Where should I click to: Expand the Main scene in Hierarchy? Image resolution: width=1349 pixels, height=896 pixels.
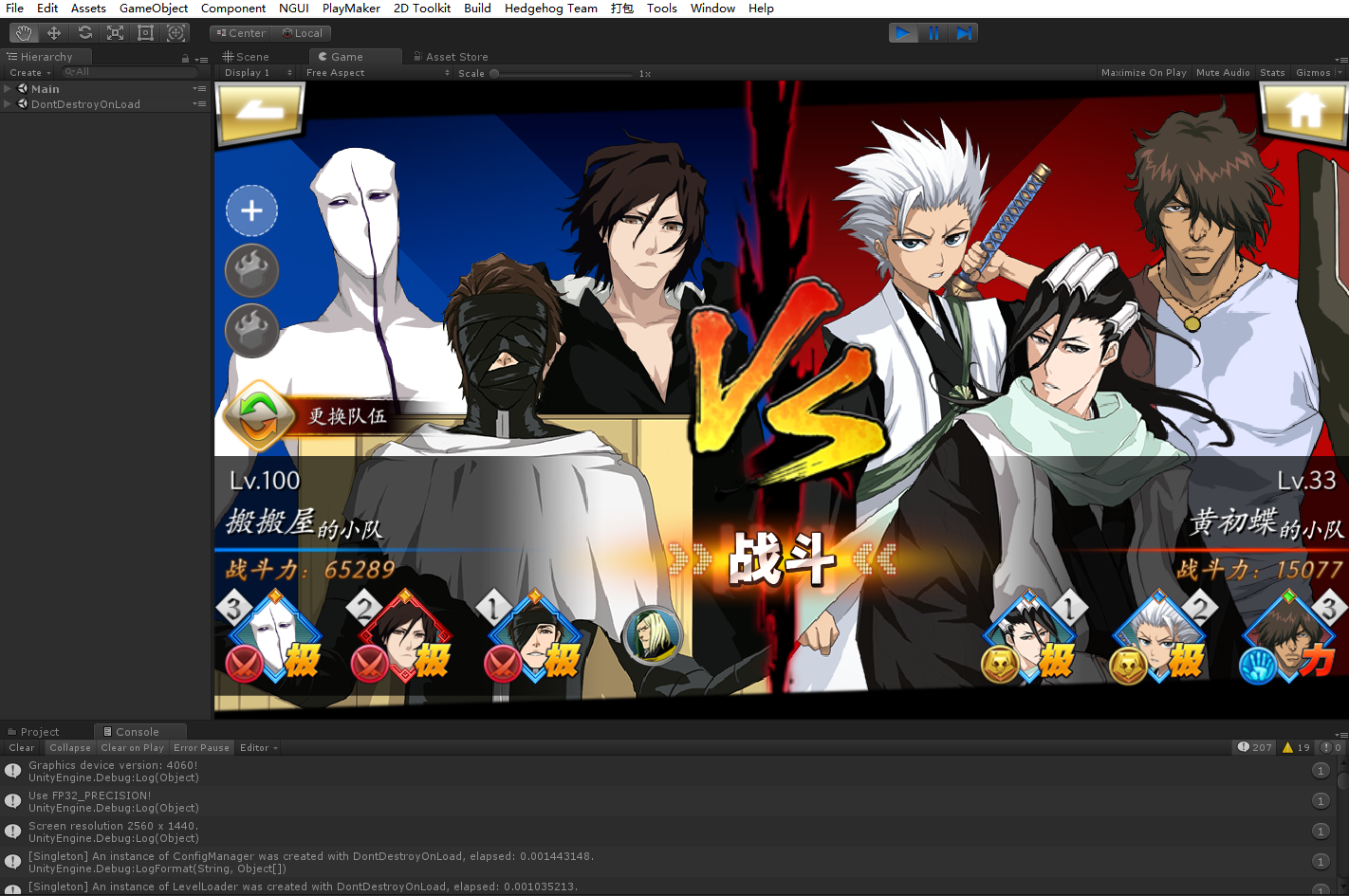(8, 89)
